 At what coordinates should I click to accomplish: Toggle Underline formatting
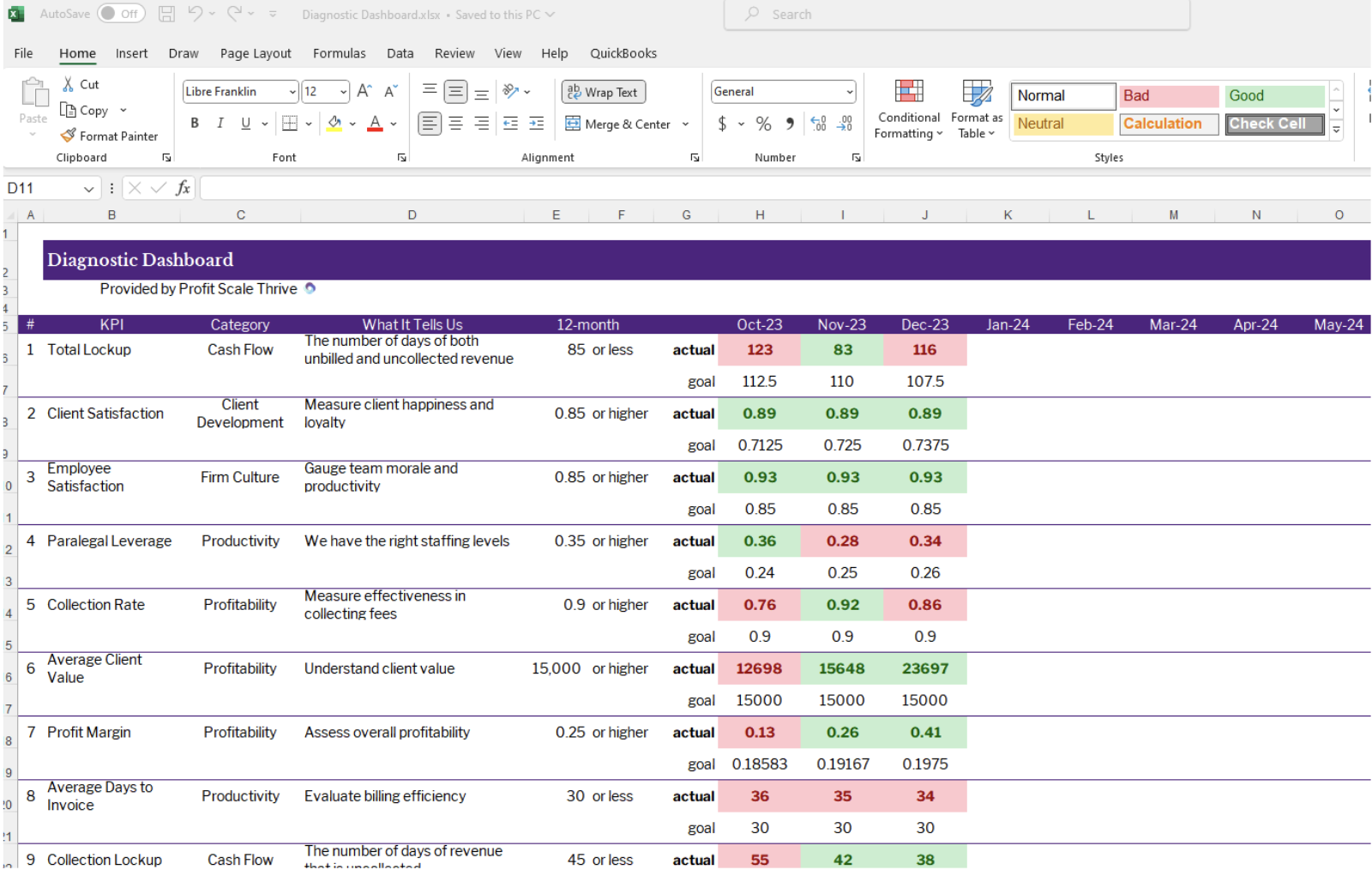246,124
